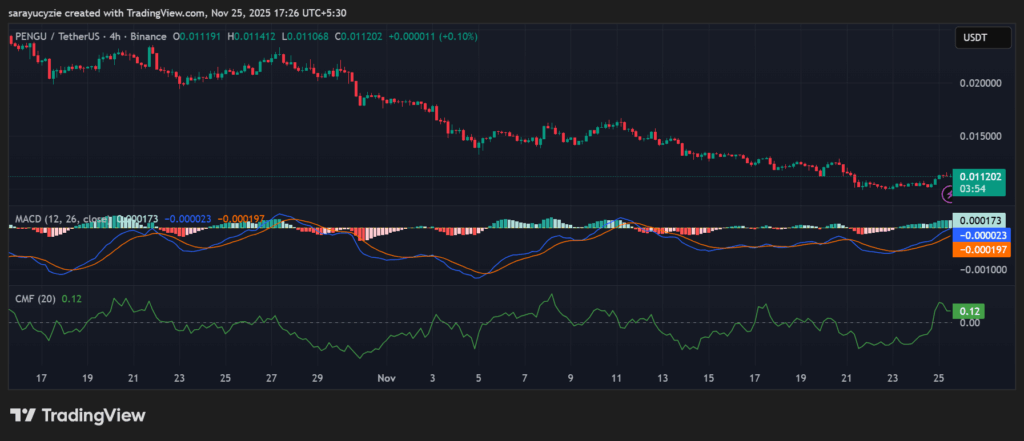Click date 17 at the left of time axis

41,379
